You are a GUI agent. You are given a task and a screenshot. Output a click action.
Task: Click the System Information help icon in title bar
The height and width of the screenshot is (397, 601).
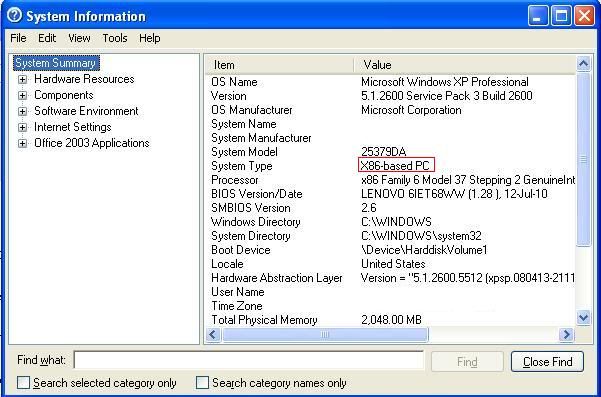pos(15,15)
